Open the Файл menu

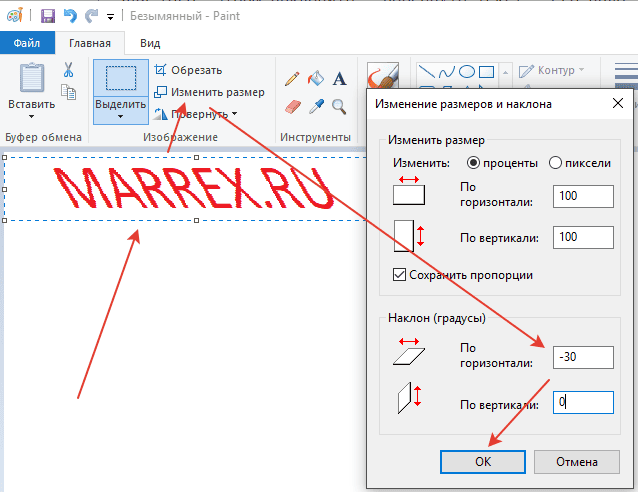pos(27,43)
